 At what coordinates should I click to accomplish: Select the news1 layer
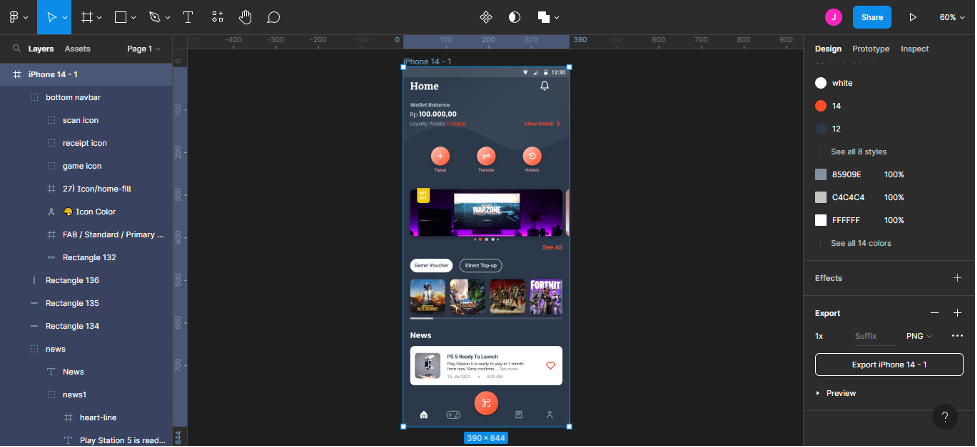[x=86, y=395]
